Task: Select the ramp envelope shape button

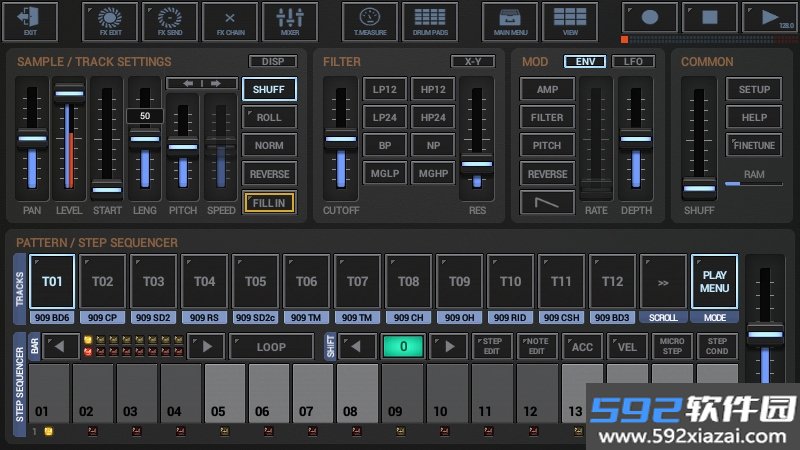Action: (x=547, y=203)
